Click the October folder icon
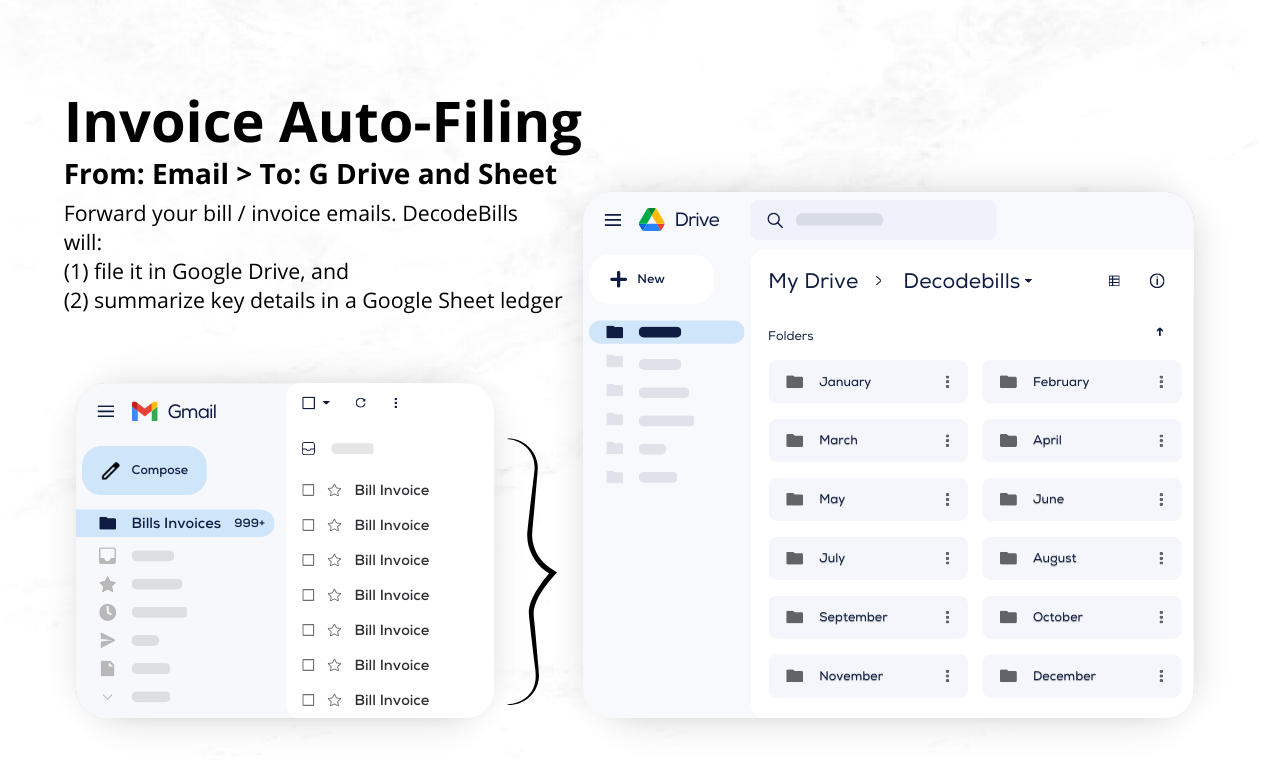1270x760 pixels. coord(1009,617)
